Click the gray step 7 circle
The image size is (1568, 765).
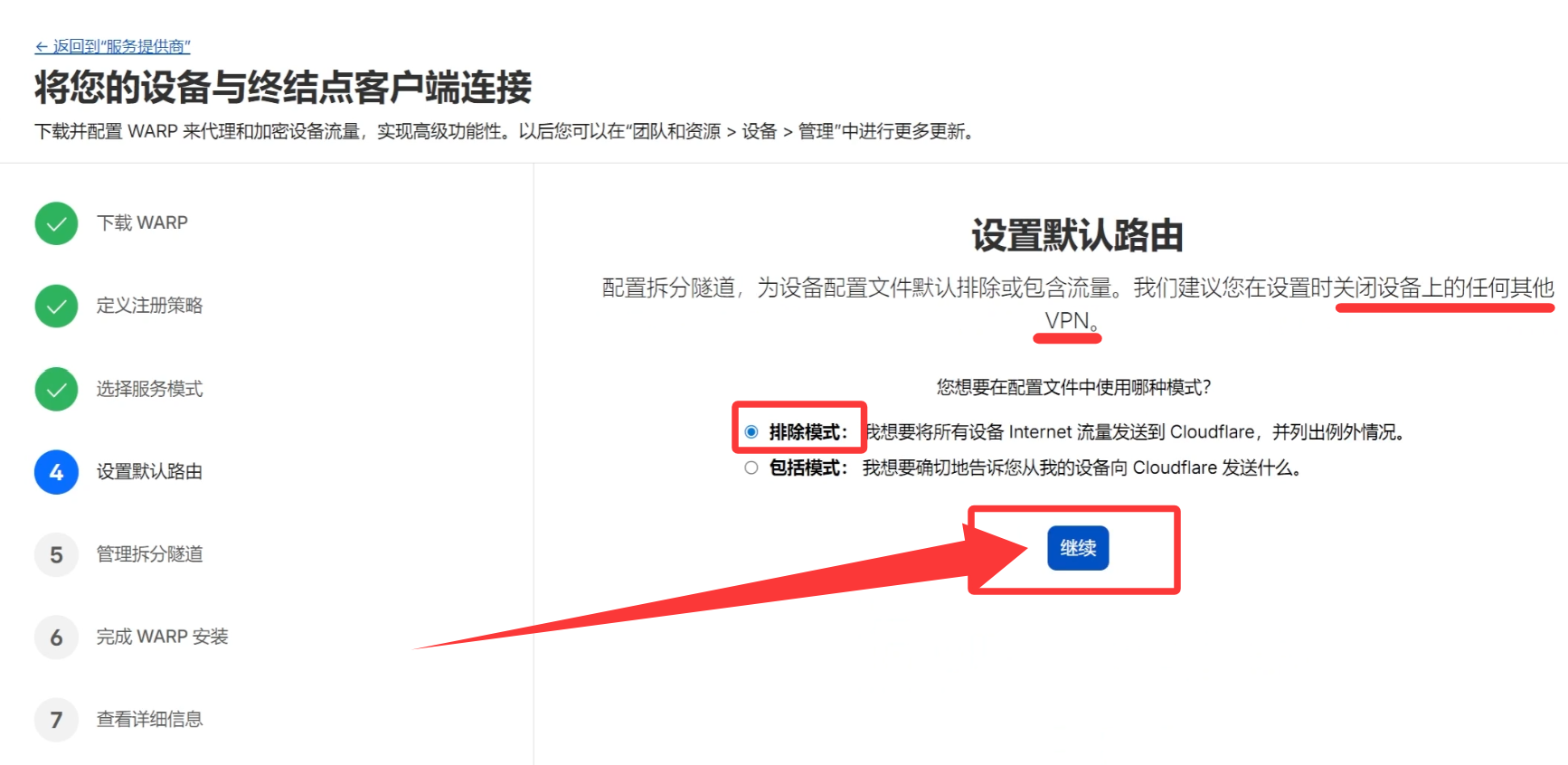(x=56, y=720)
